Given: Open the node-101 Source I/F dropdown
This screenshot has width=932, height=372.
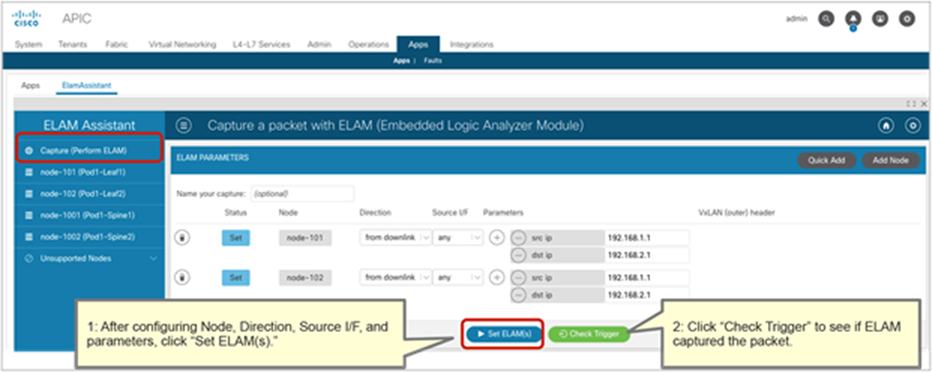Looking at the screenshot, I should pos(458,238).
